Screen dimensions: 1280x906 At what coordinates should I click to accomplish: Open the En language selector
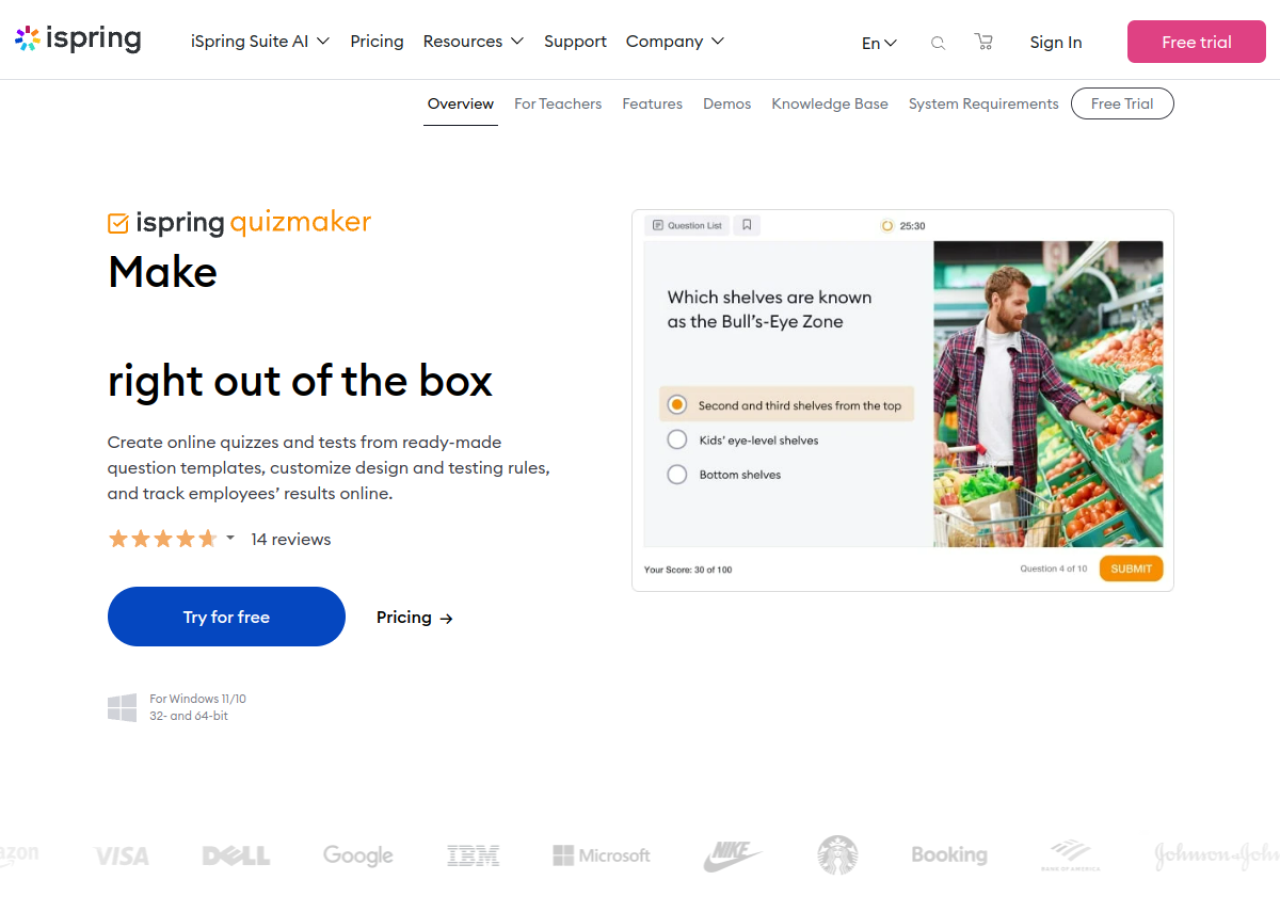(x=879, y=43)
